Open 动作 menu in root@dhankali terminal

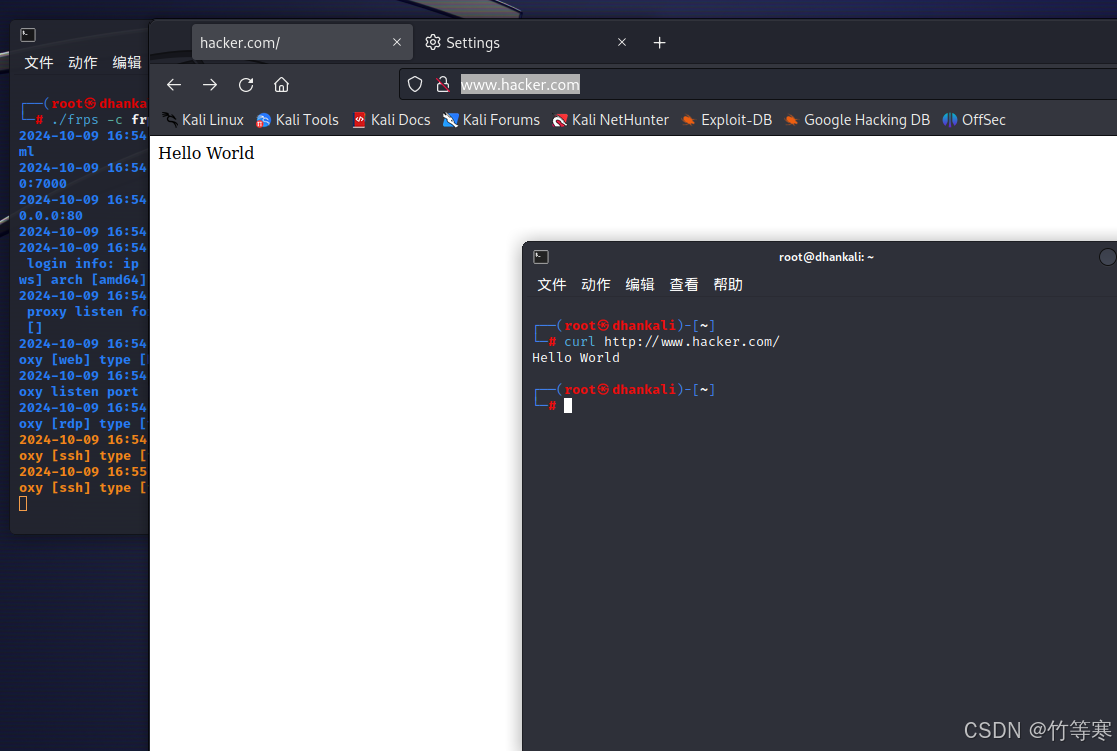pyautogui.click(x=596, y=285)
